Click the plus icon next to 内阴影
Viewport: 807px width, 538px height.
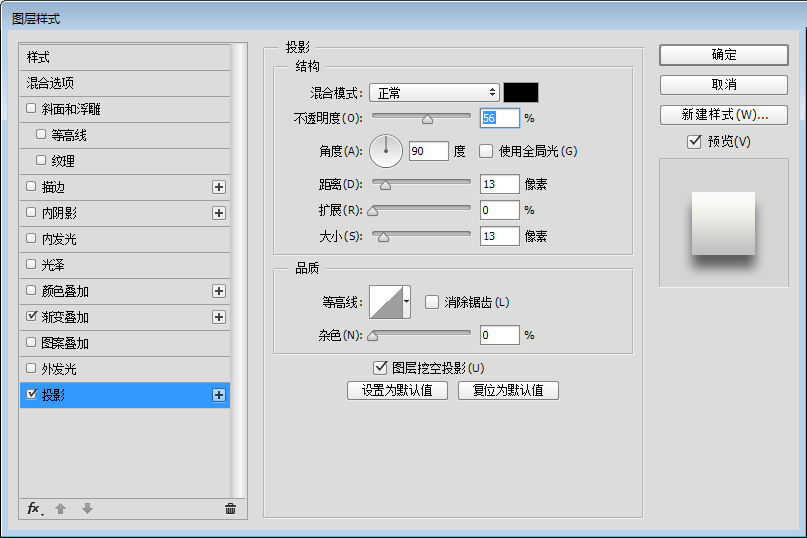[219, 213]
